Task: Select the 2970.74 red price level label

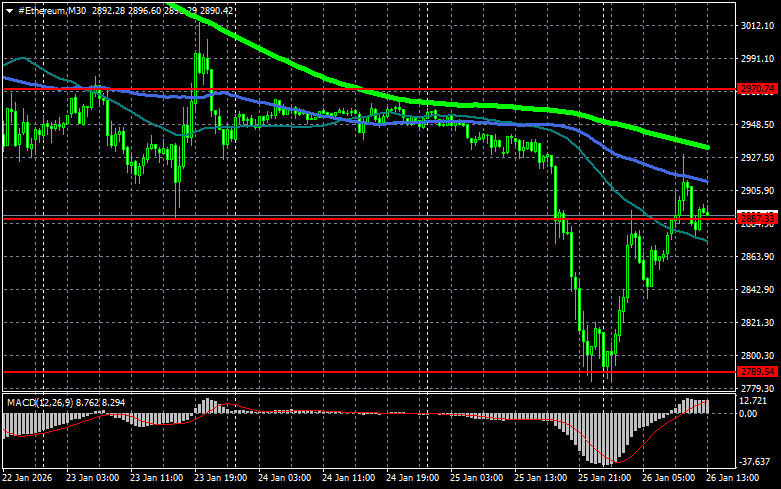Action: (758, 89)
